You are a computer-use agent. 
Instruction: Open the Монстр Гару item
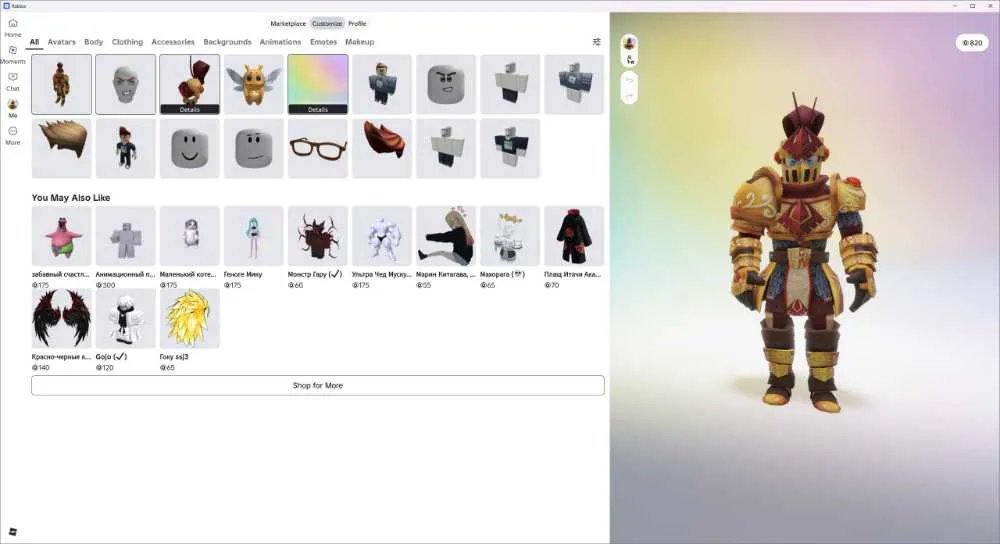click(318, 236)
